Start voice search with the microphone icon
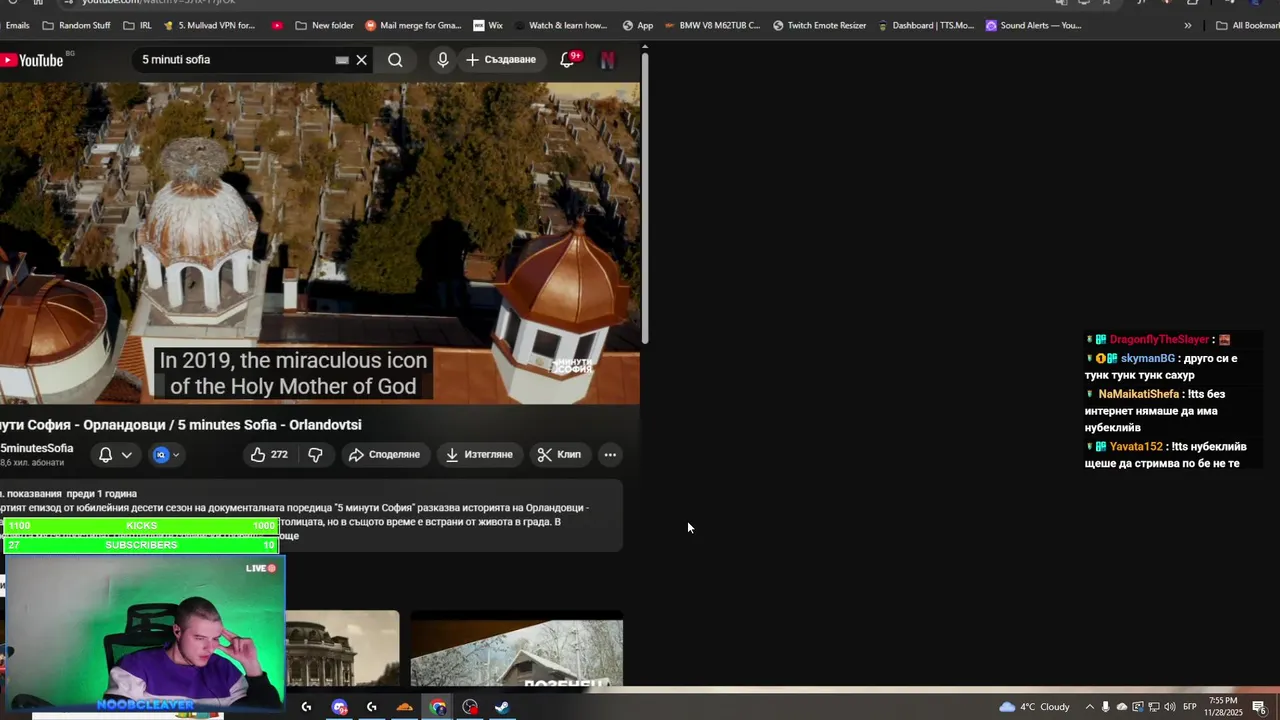Viewport: 1280px width, 720px height. [x=443, y=60]
